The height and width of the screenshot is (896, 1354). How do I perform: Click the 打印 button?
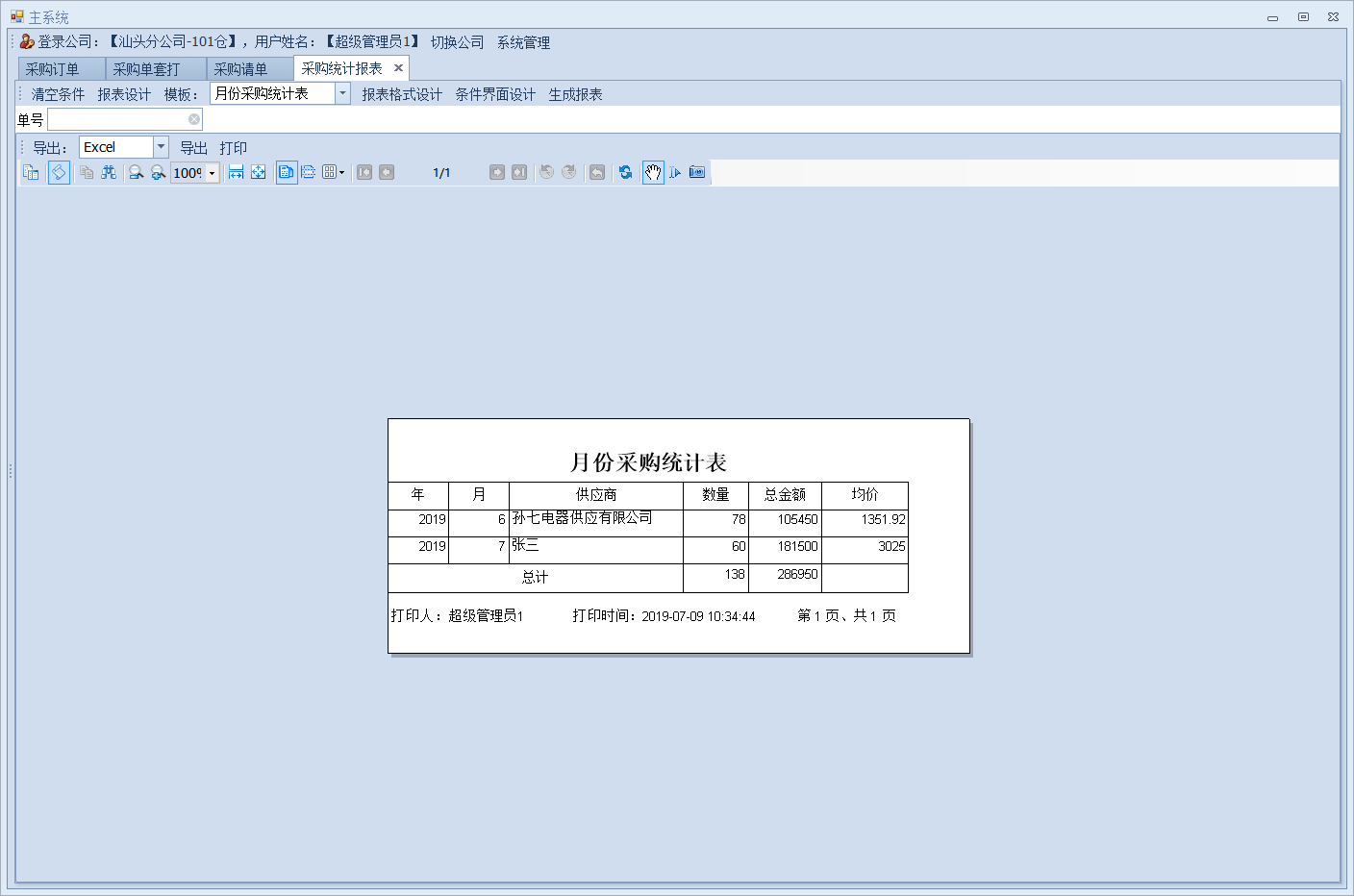coord(233,148)
